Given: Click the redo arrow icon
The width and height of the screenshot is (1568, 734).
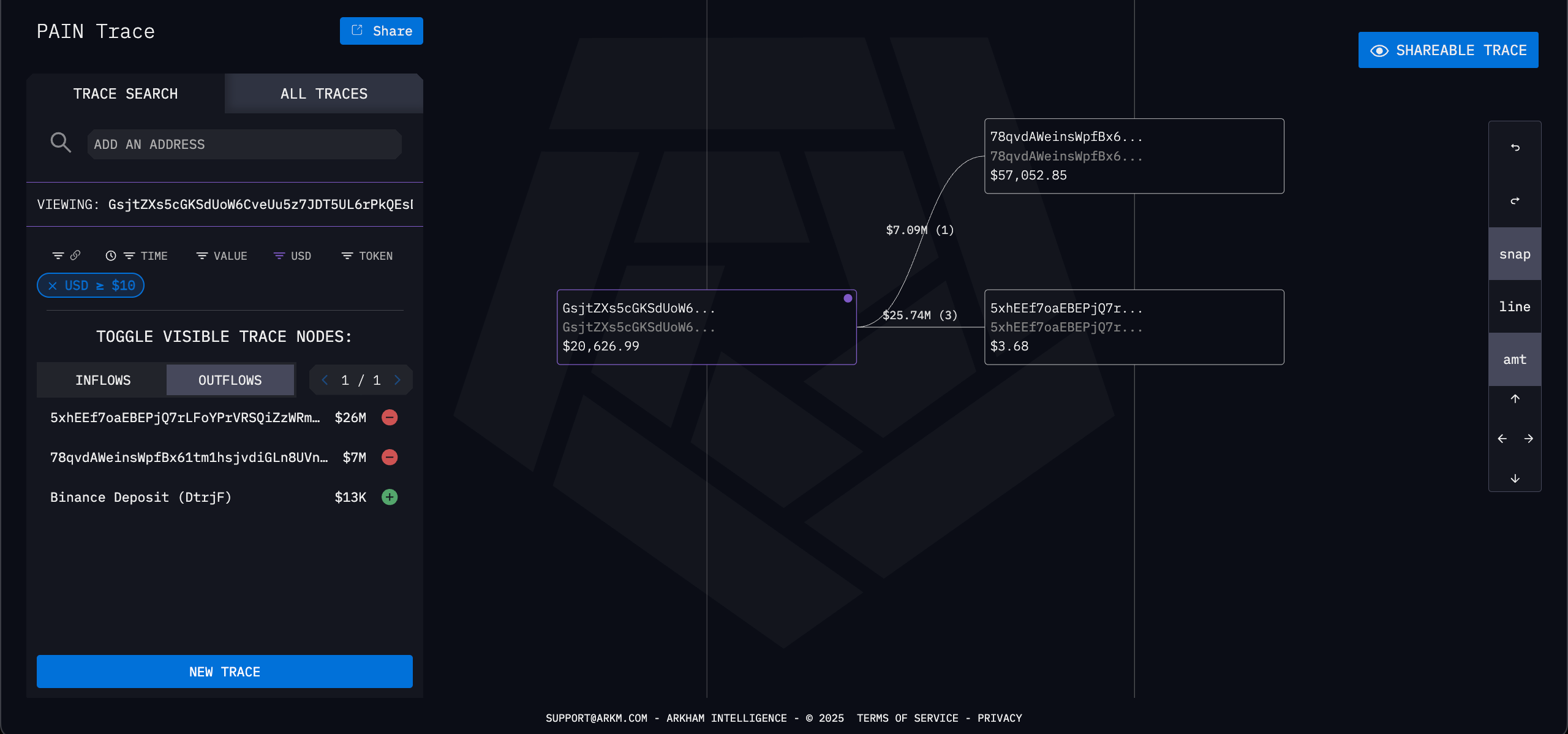Looking at the screenshot, I should 1515,200.
